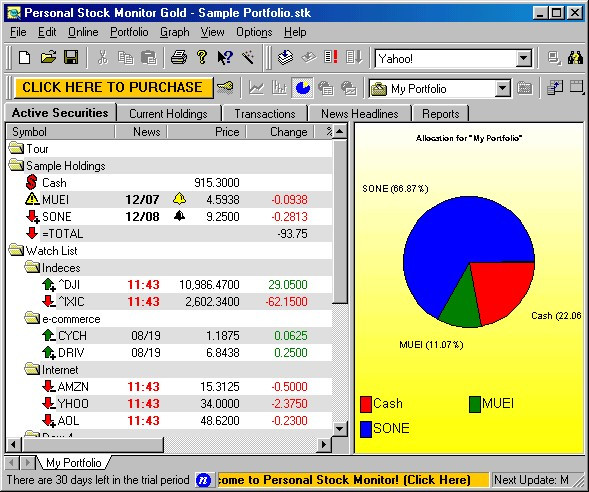The width and height of the screenshot is (589, 492).
Task: Click the green MUEI legend swatch
Action: coord(475,404)
